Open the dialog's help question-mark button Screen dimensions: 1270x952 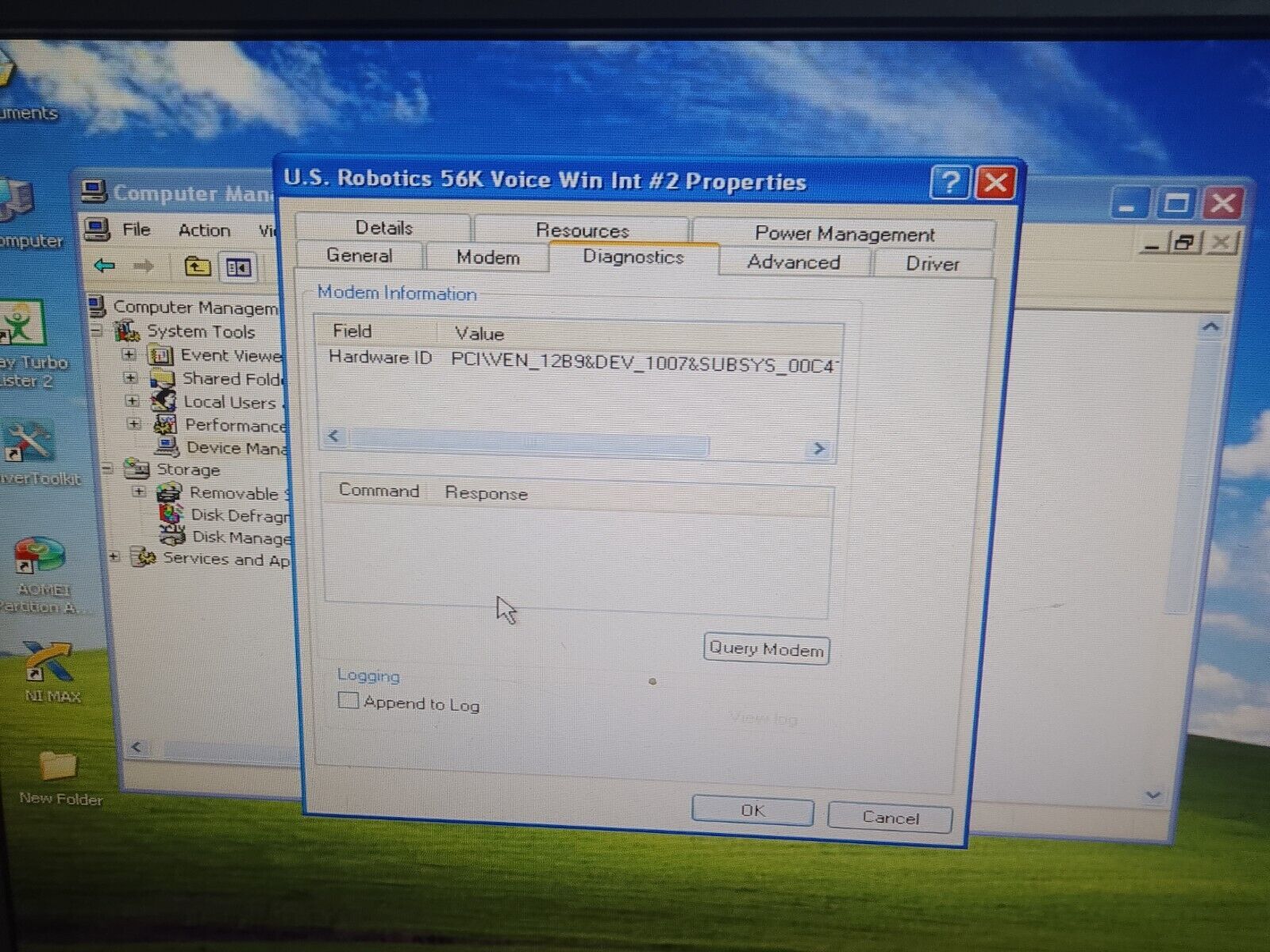pos(949,183)
